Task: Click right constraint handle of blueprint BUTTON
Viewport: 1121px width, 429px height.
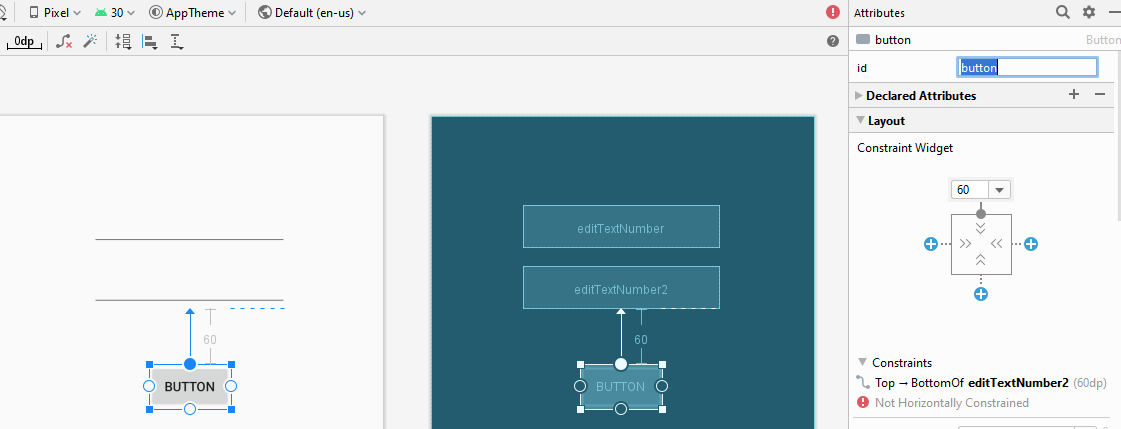Action: click(x=661, y=386)
